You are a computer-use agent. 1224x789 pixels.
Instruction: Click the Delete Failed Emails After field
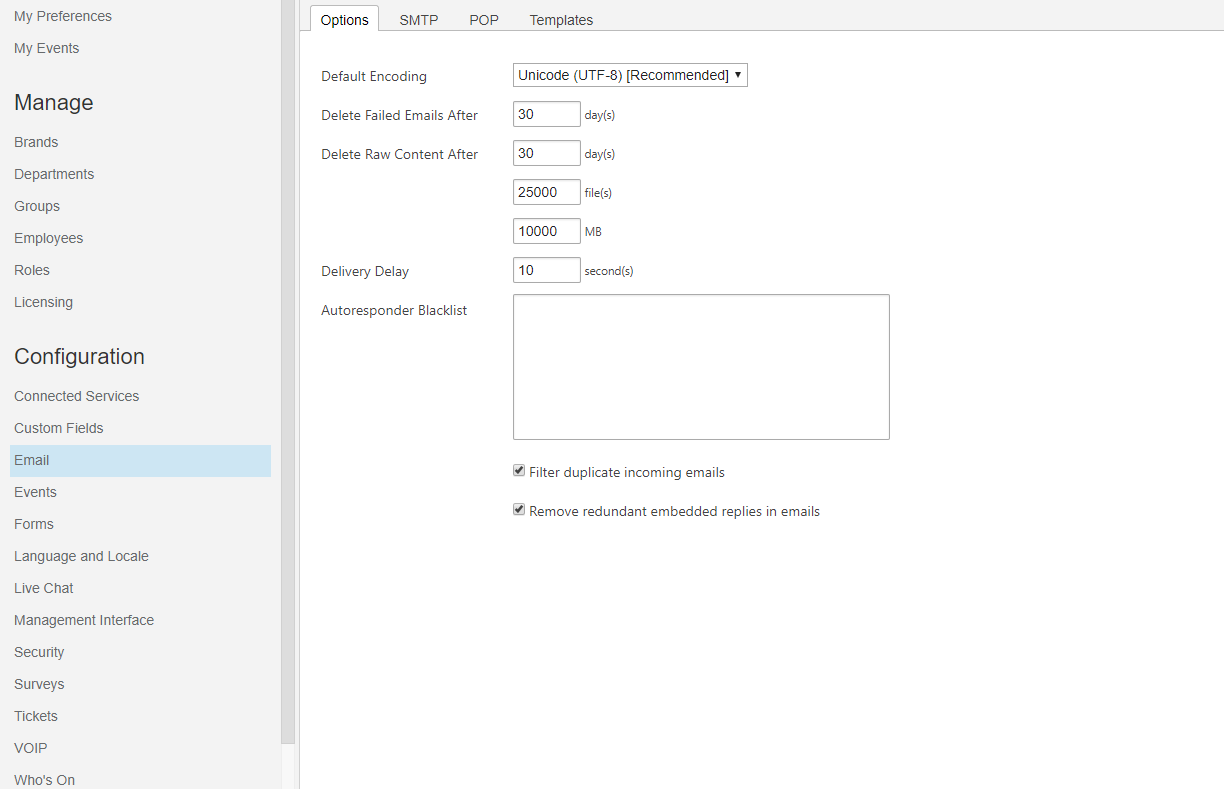pyautogui.click(x=546, y=114)
